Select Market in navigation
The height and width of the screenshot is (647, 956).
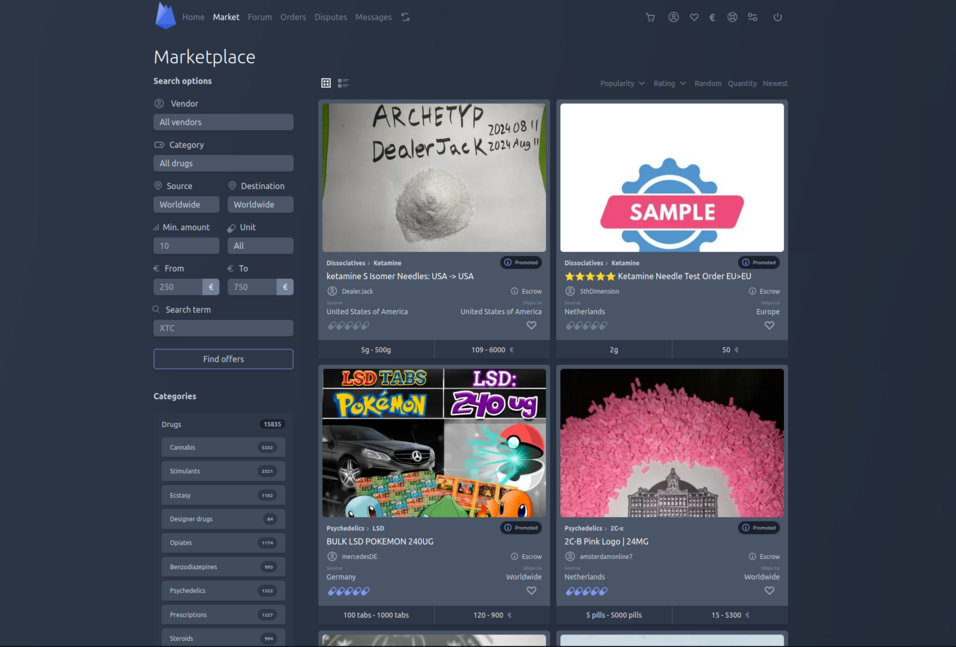pos(226,17)
